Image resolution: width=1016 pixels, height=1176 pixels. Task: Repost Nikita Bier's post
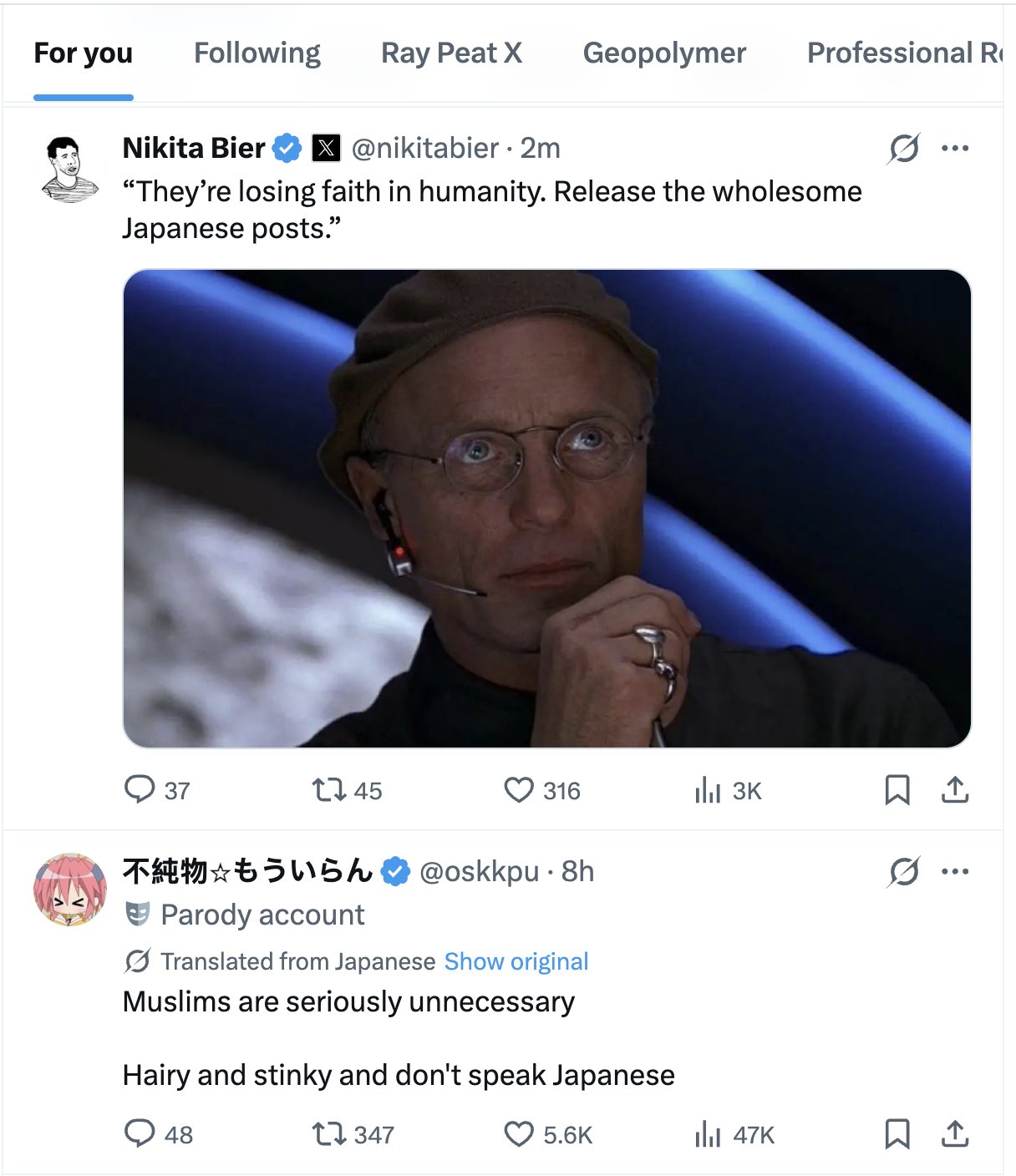click(x=329, y=789)
